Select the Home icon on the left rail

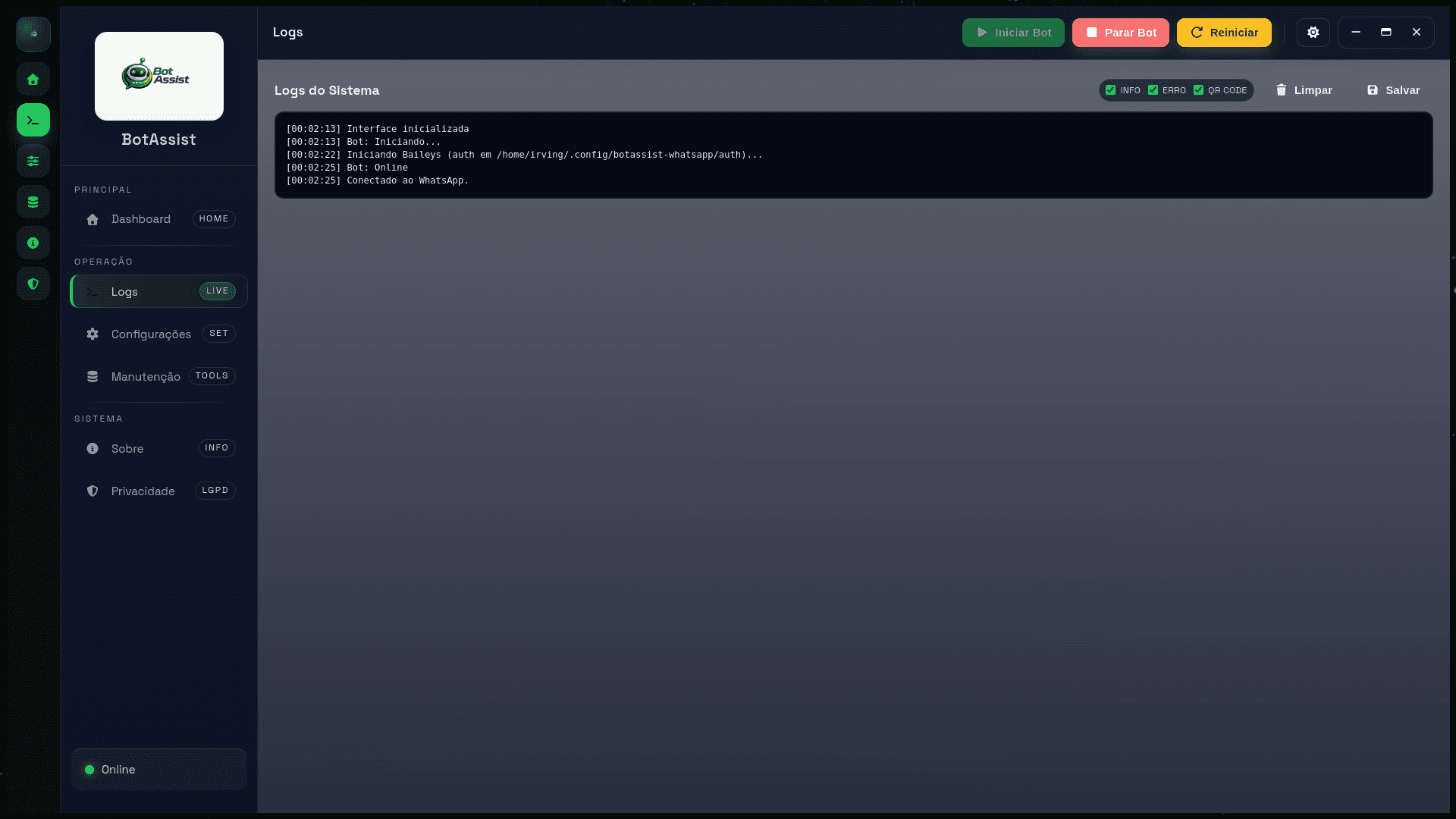(33, 79)
